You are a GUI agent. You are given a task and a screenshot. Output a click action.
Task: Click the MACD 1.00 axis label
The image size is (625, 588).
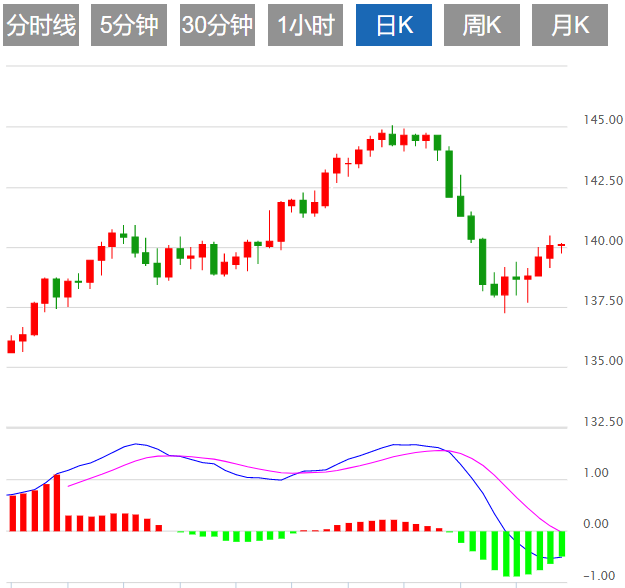click(596, 473)
